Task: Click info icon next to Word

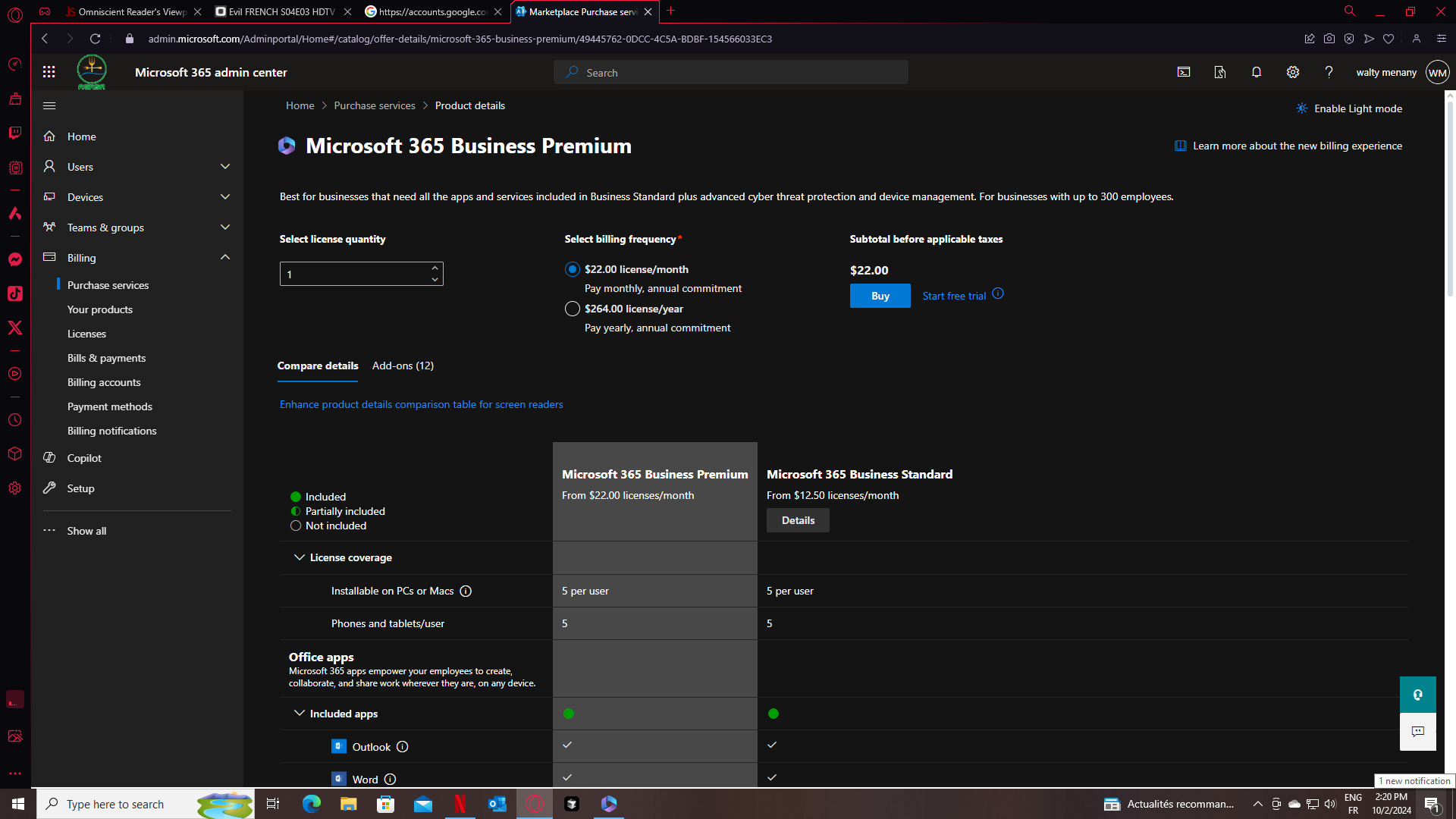Action: click(390, 780)
